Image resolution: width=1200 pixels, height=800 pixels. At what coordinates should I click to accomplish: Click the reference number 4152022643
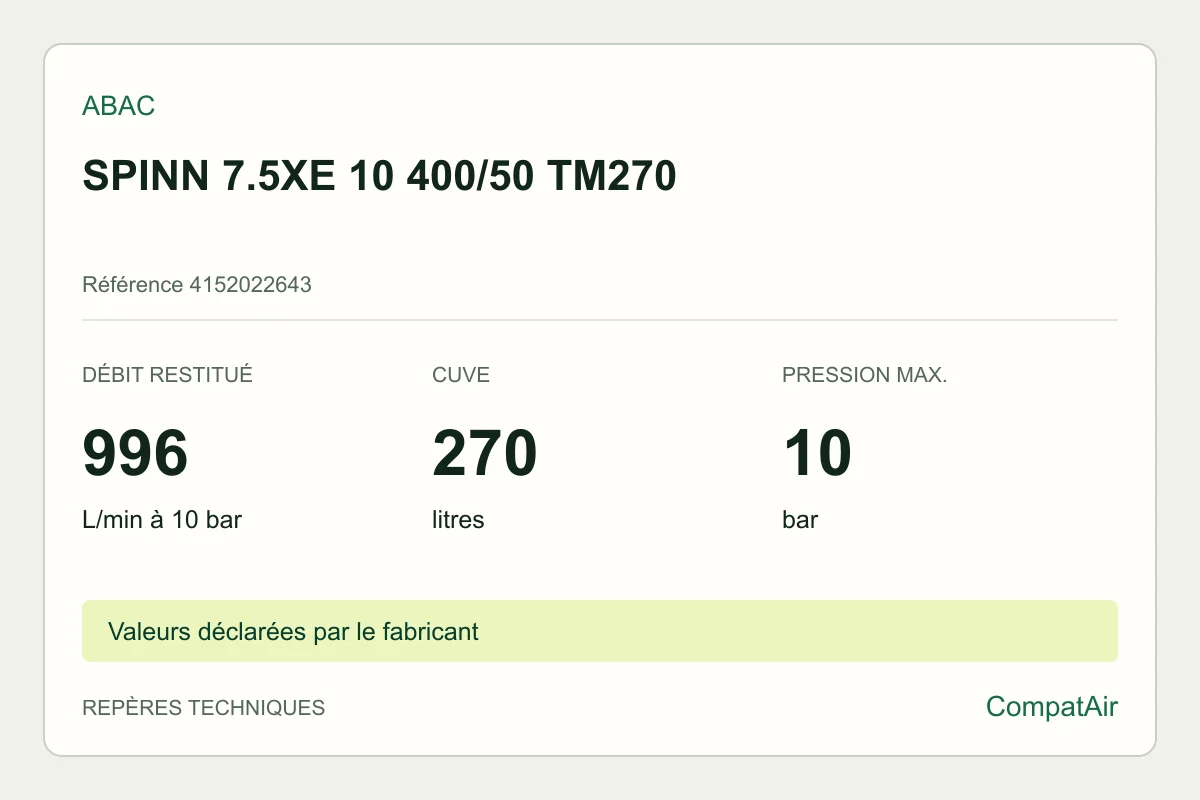pos(250,285)
